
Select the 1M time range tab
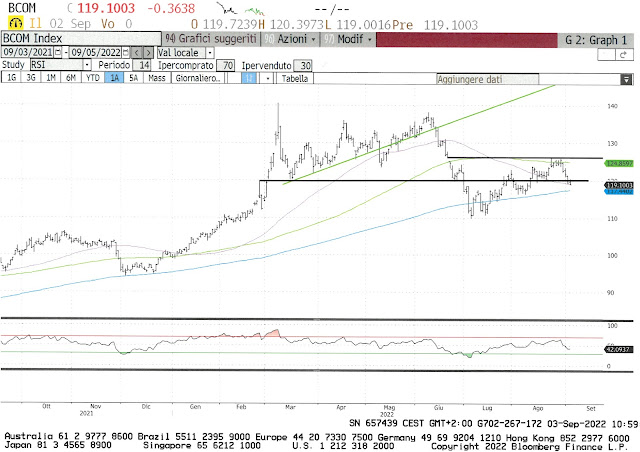click(51, 78)
